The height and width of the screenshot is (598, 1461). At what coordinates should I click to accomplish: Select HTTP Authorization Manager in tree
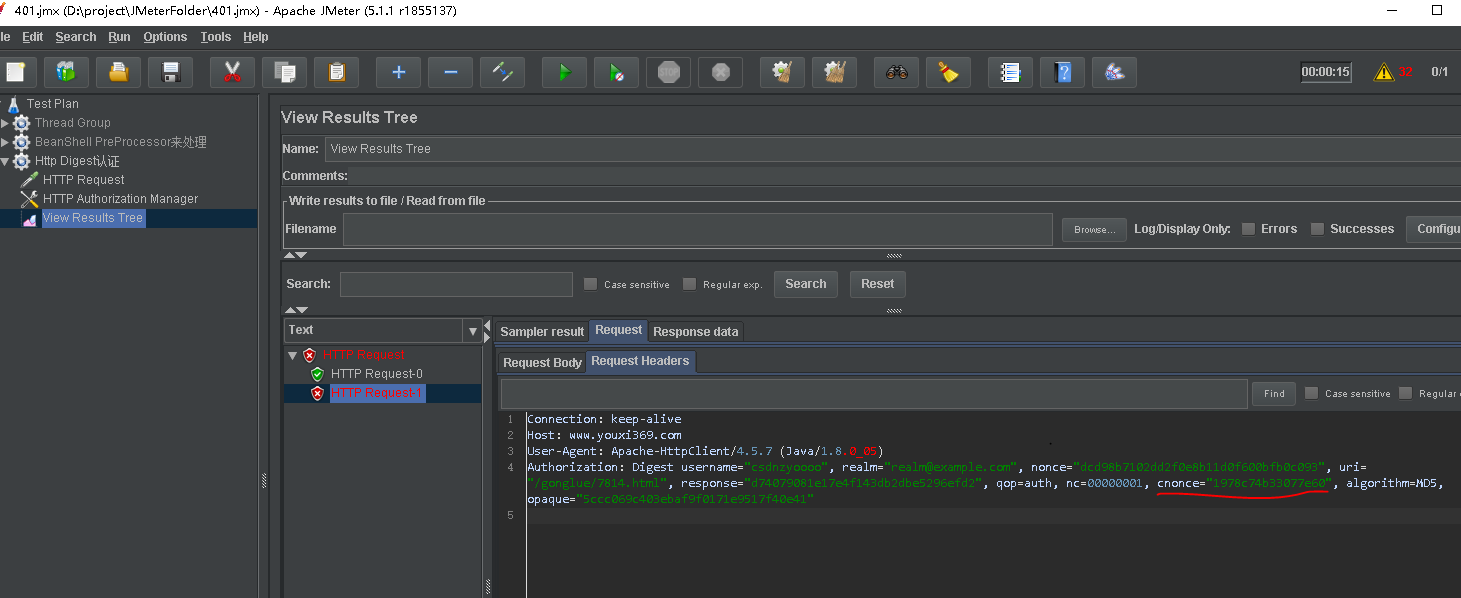(x=120, y=199)
